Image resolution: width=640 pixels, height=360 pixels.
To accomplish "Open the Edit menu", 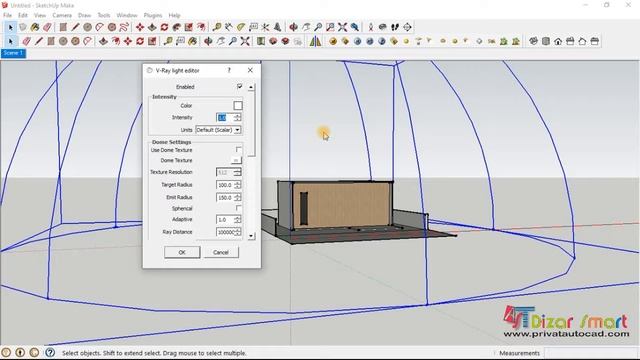I will point(23,15).
